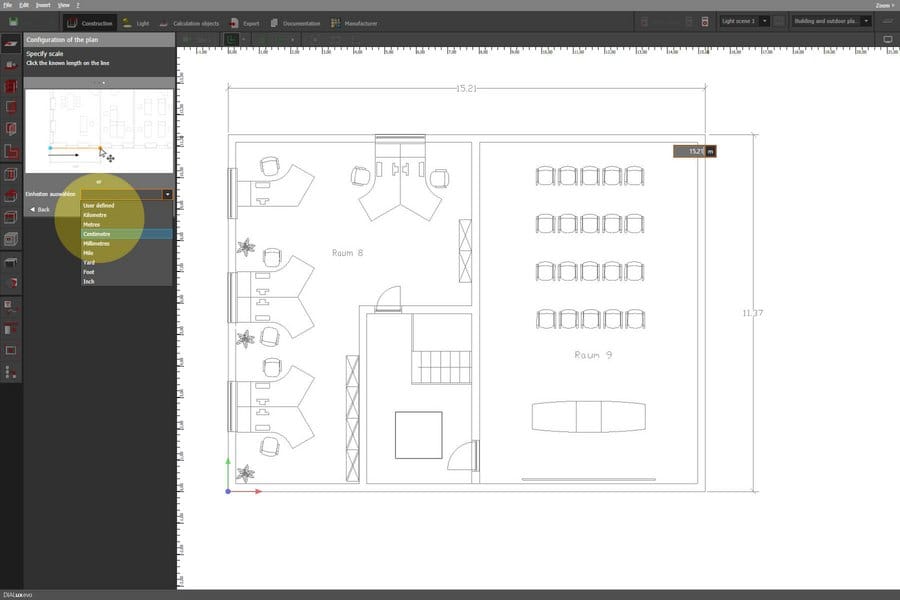
Task: Open the Manufacturer tab
Action: pos(354,24)
